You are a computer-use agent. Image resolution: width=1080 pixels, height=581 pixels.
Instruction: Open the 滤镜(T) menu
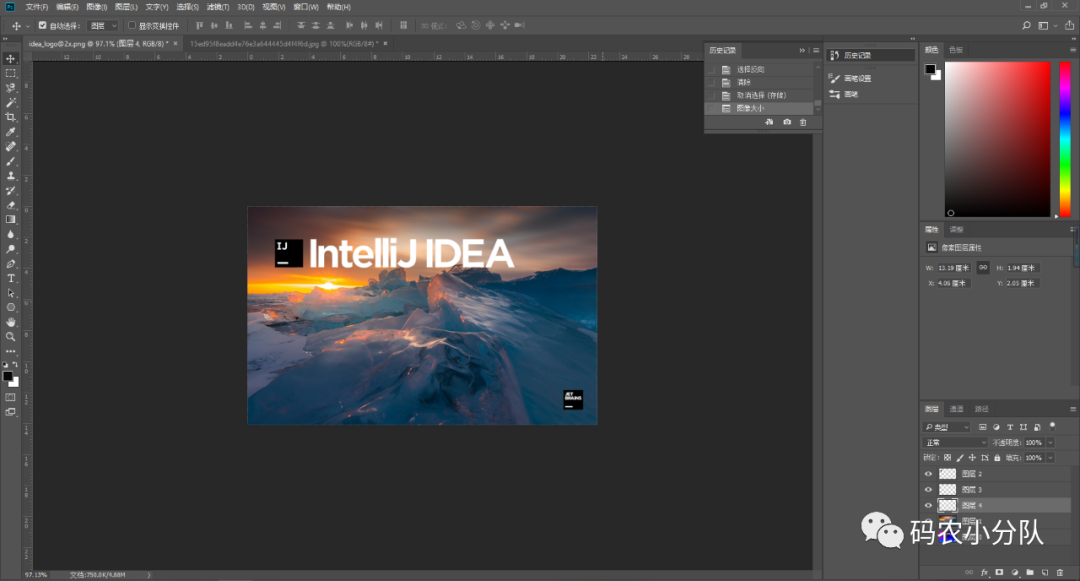click(x=218, y=7)
